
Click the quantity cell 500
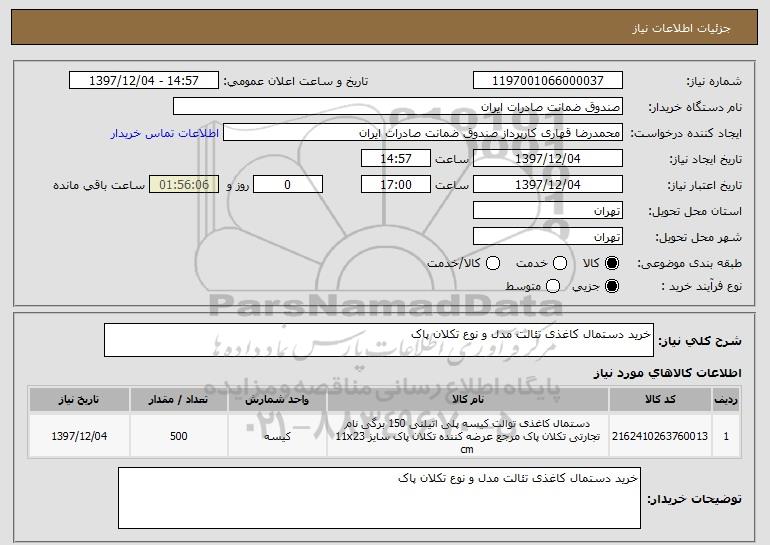(179, 436)
